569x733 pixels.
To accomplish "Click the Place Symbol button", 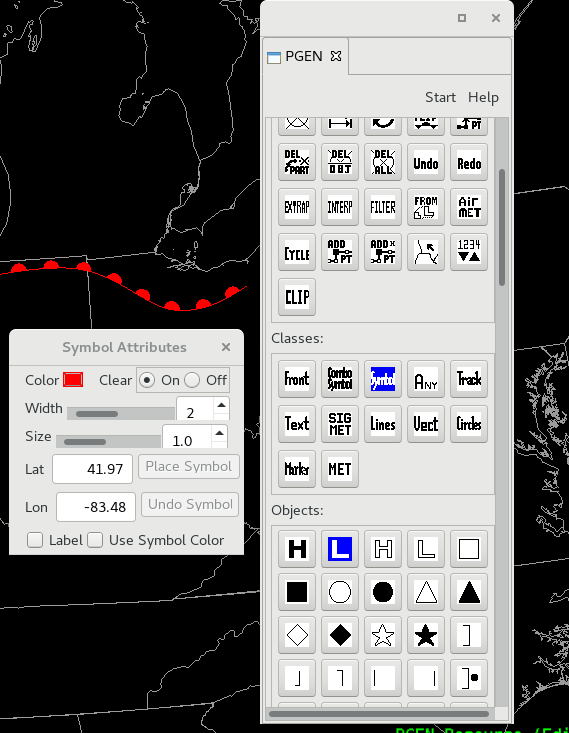I will click(x=189, y=467).
